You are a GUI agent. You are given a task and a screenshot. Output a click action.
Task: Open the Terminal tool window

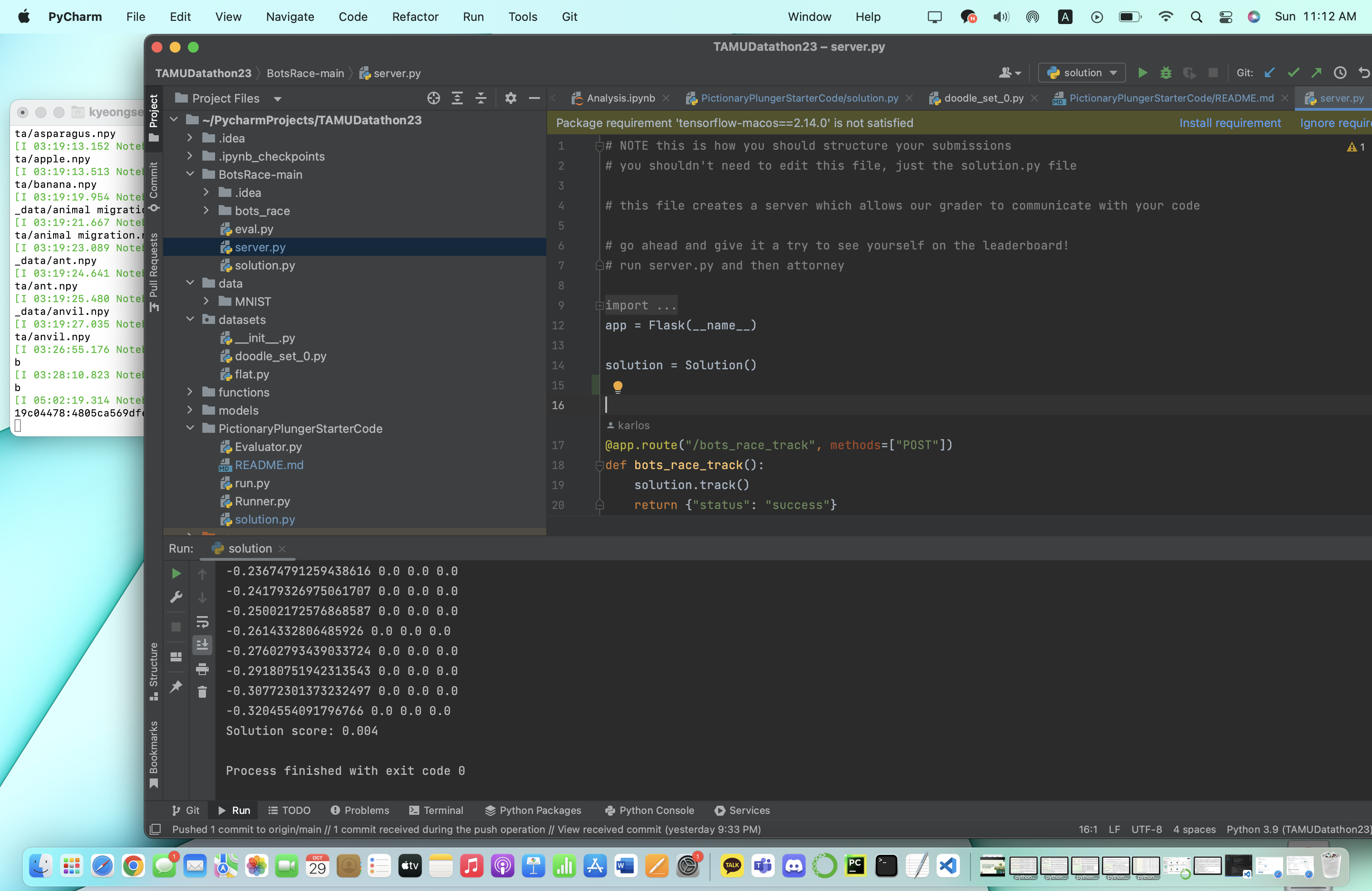click(x=436, y=810)
